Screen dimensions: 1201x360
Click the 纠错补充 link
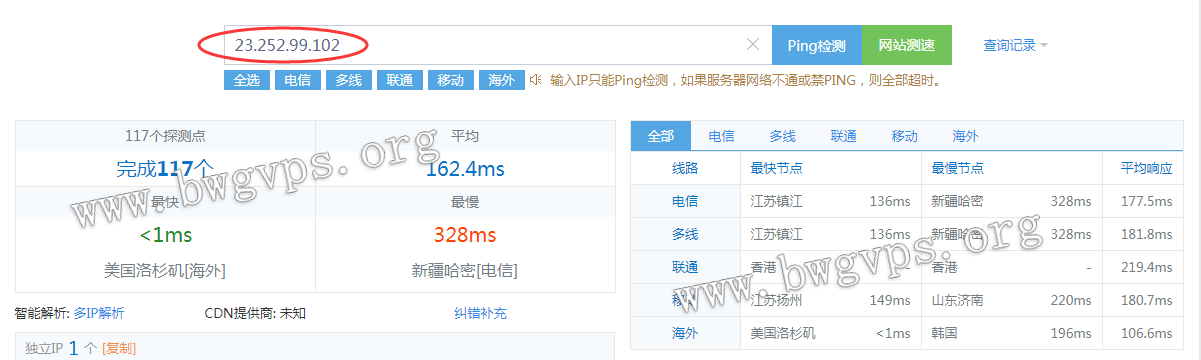coord(480,313)
